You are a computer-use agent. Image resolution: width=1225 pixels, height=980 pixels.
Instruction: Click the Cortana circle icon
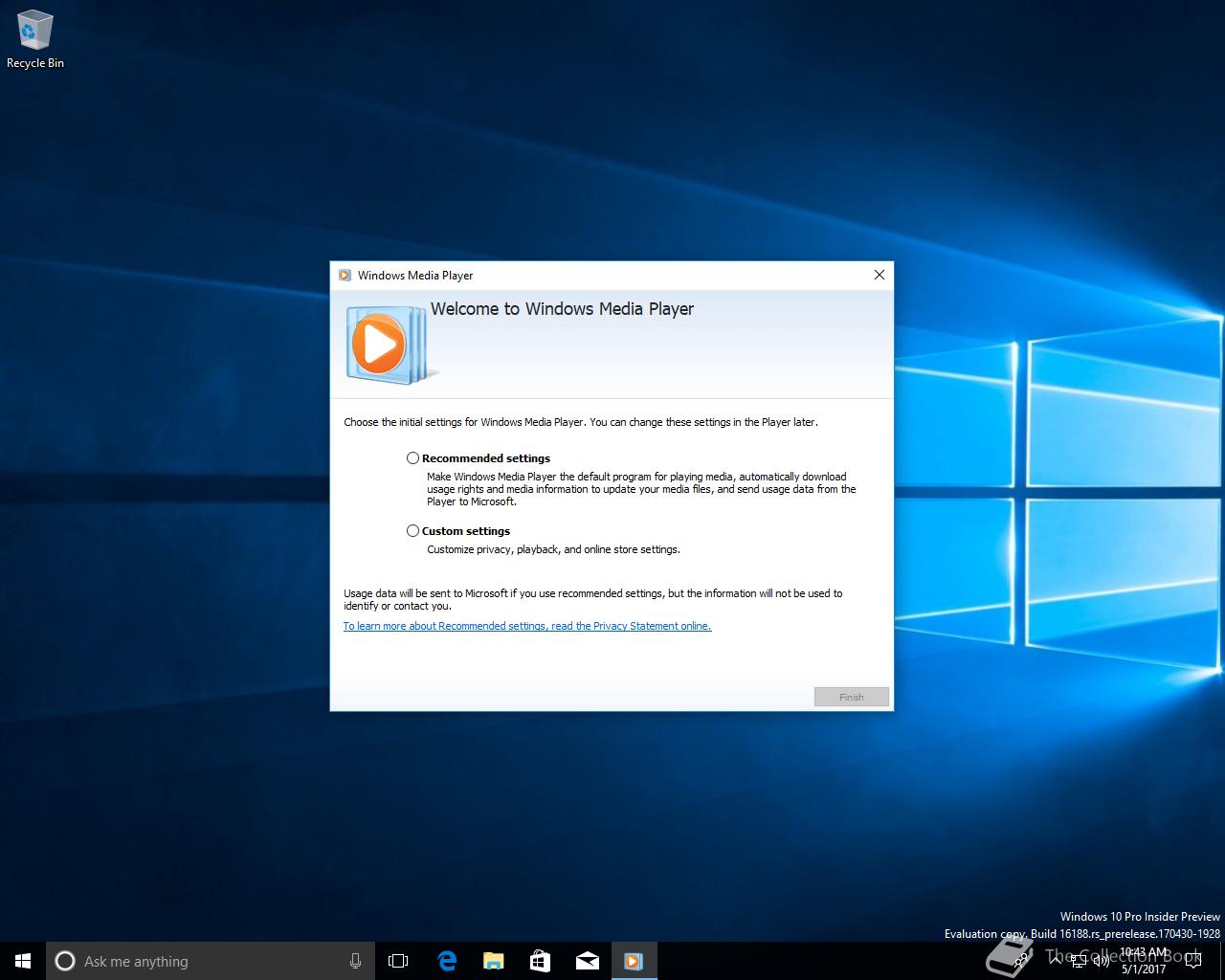pos(65,961)
